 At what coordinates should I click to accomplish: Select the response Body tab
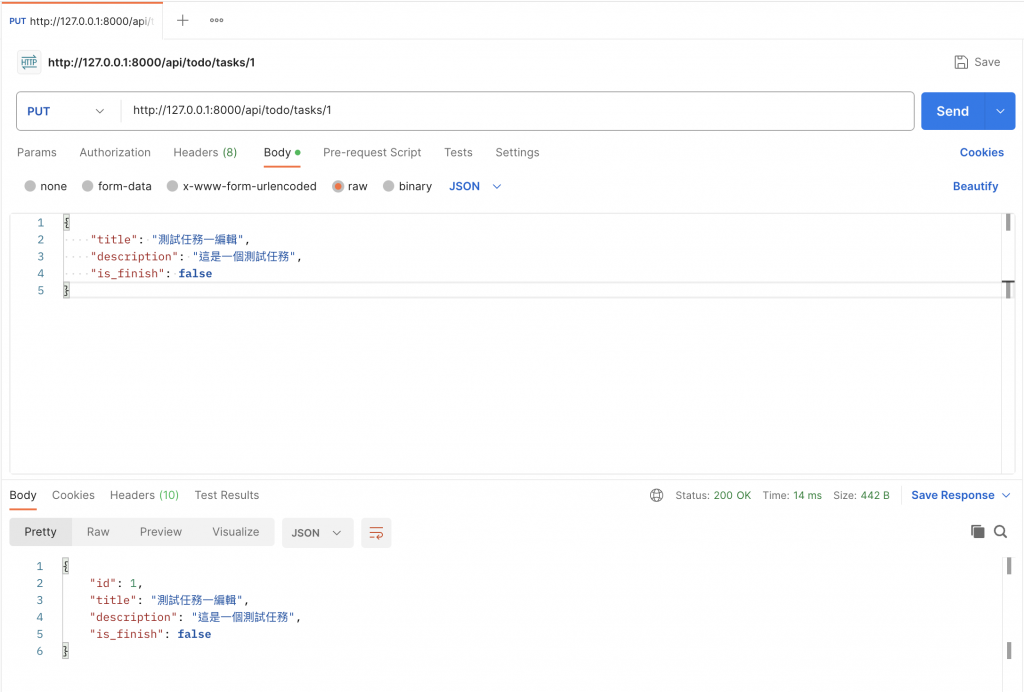tap(23, 495)
